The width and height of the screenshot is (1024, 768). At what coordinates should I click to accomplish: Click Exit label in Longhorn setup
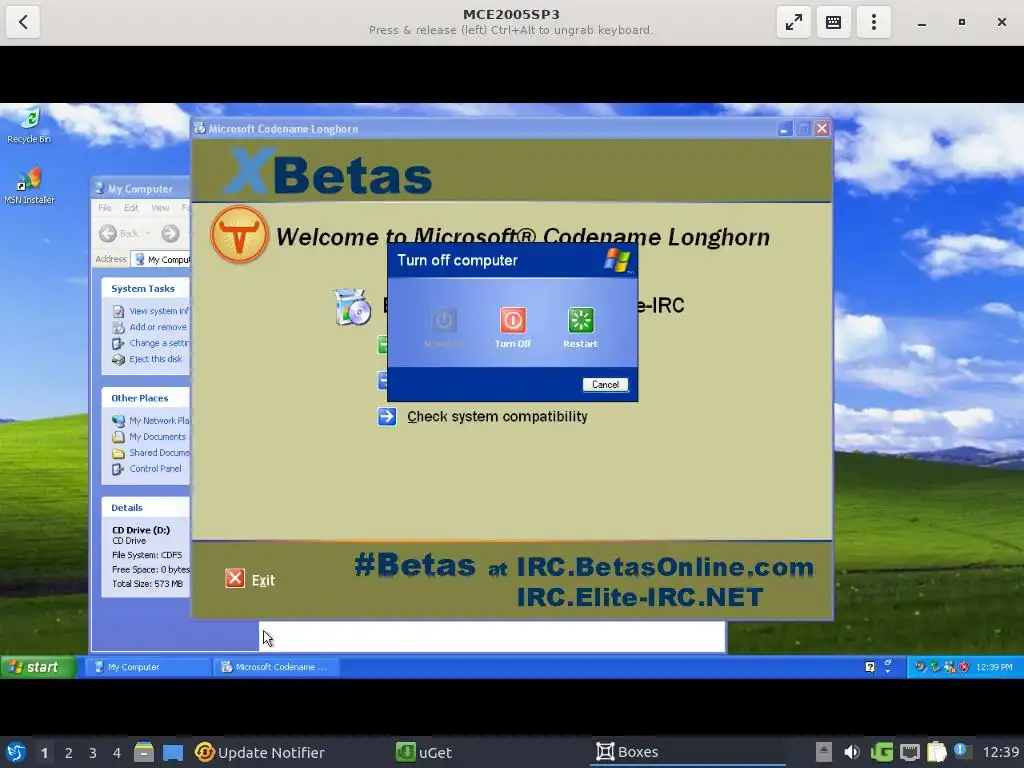pos(263,580)
